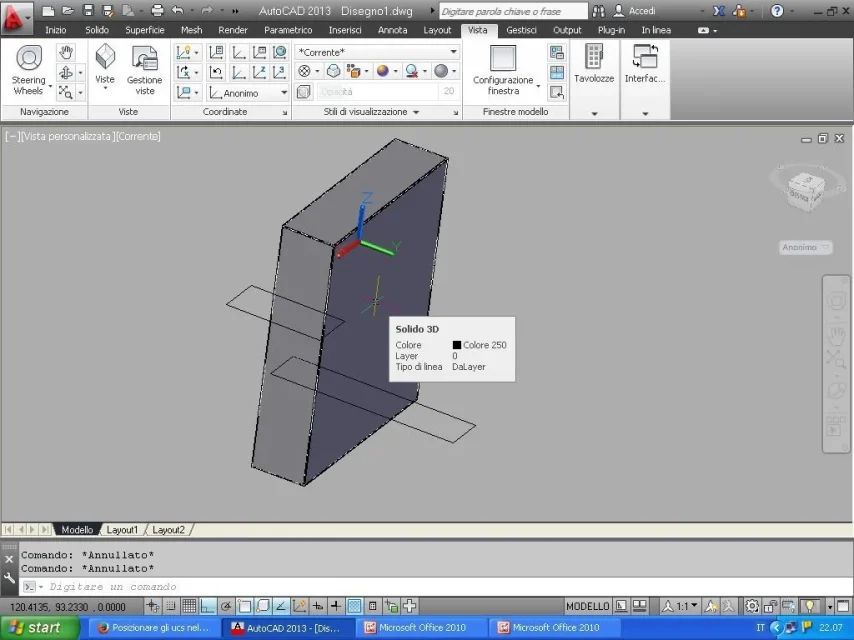
Task: Toggle Polar tracking in status bar
Action: (x=225, y=606)
